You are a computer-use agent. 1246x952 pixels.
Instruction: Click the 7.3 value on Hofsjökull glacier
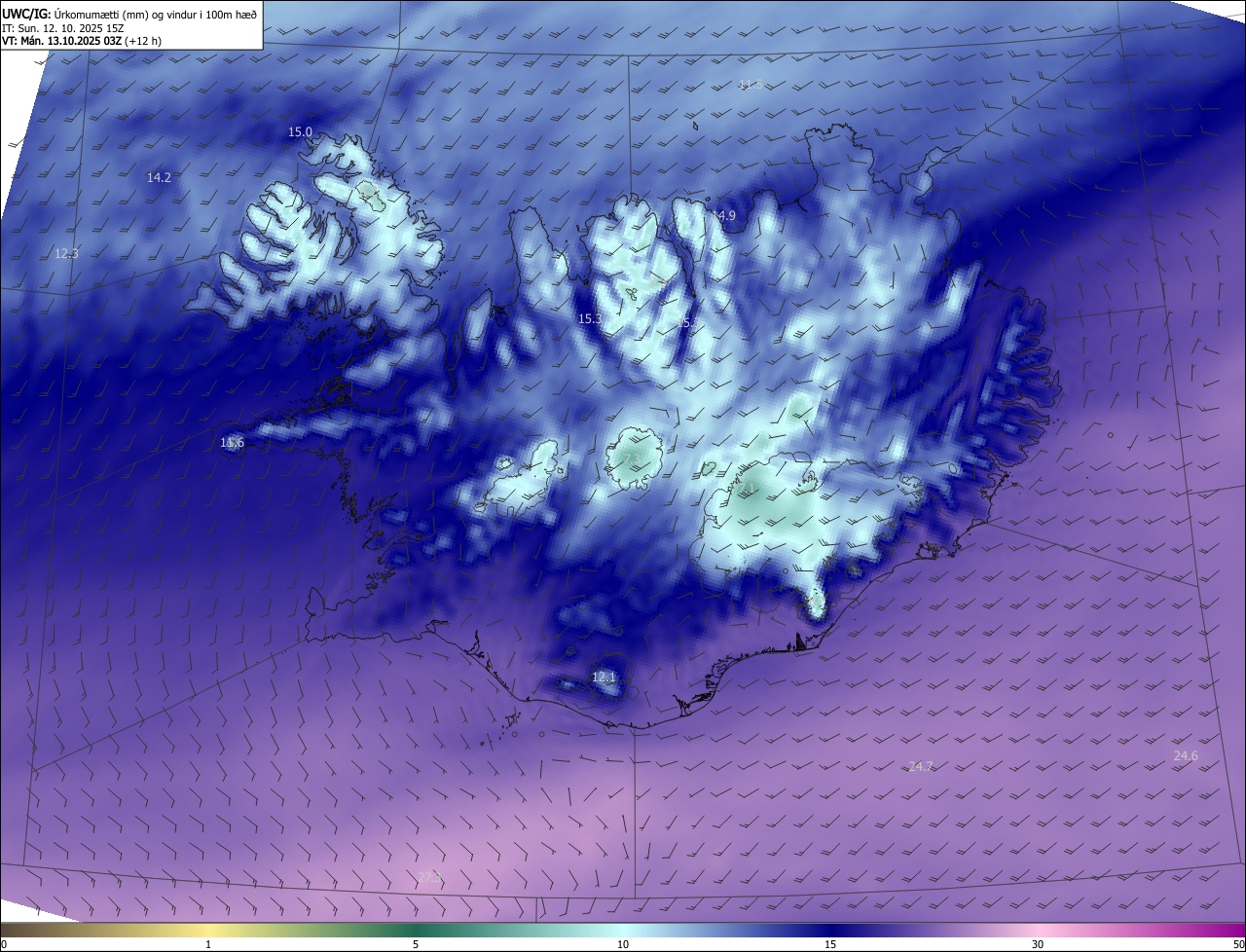(x=631, y=458)
